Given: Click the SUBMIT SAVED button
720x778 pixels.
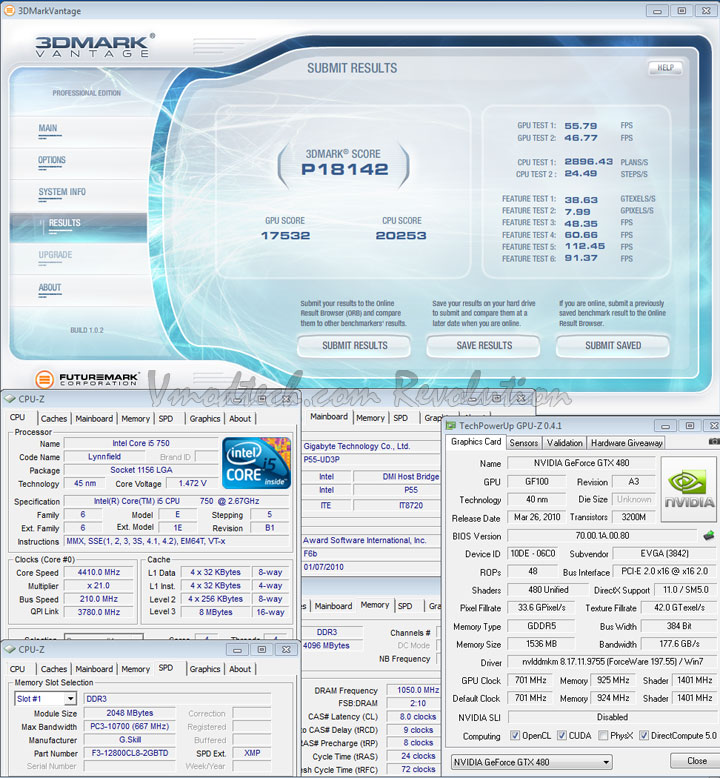Looking at the screenshot, I should coord(613,346).
